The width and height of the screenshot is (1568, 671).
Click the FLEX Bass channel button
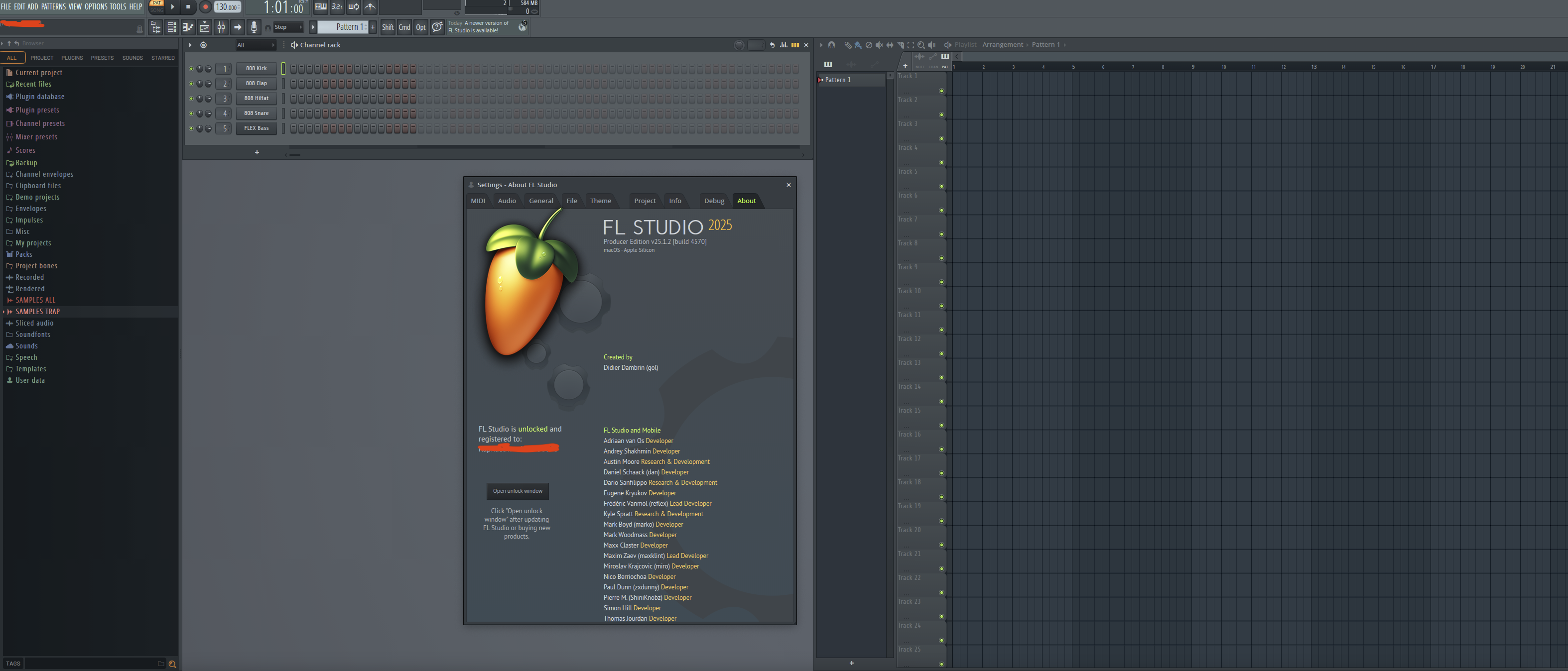pos(256,128)
